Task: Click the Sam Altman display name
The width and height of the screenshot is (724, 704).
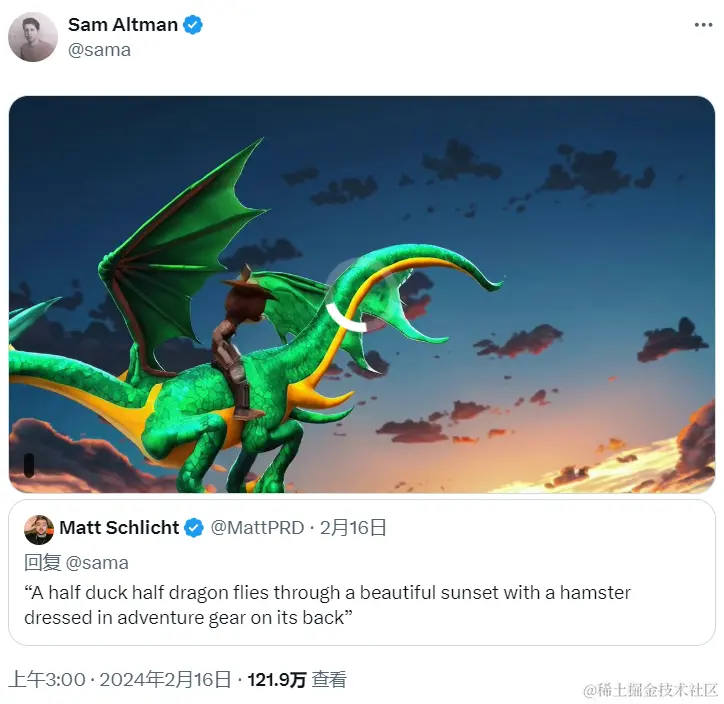Action: point(123,25)
